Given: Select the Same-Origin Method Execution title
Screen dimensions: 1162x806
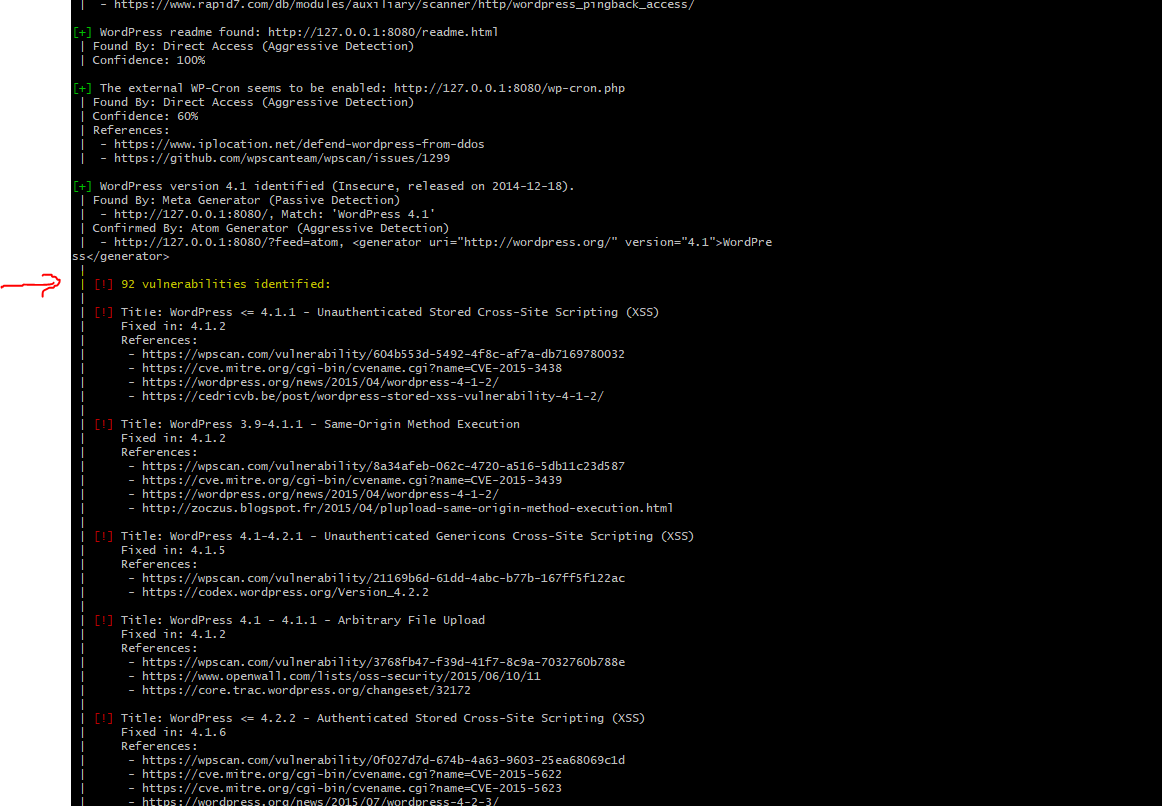Looking at the screenshot, I should 320,424.
